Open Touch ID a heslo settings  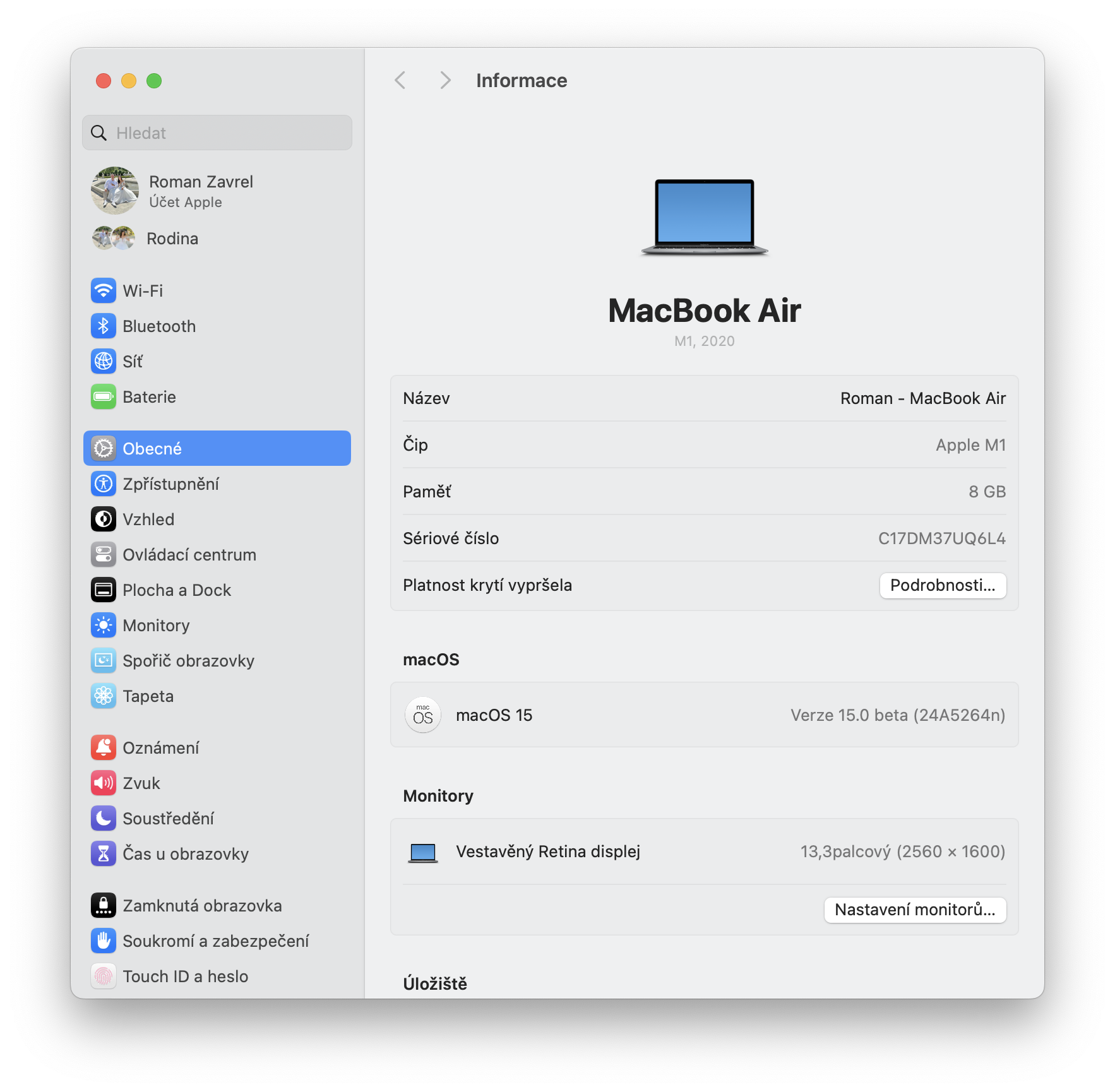[185, 976]
